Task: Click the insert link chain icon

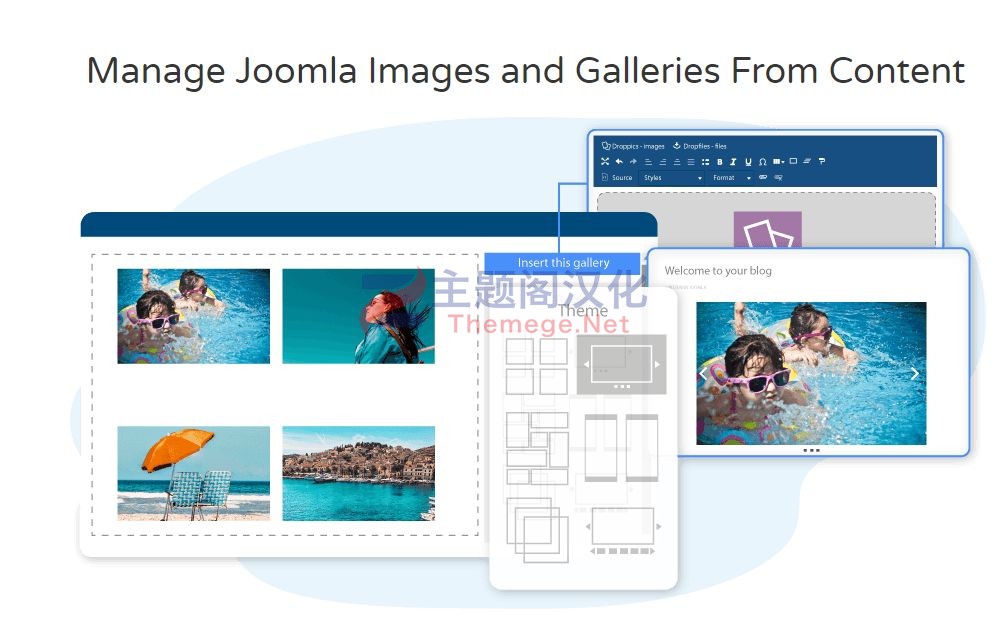Action: 763,177
